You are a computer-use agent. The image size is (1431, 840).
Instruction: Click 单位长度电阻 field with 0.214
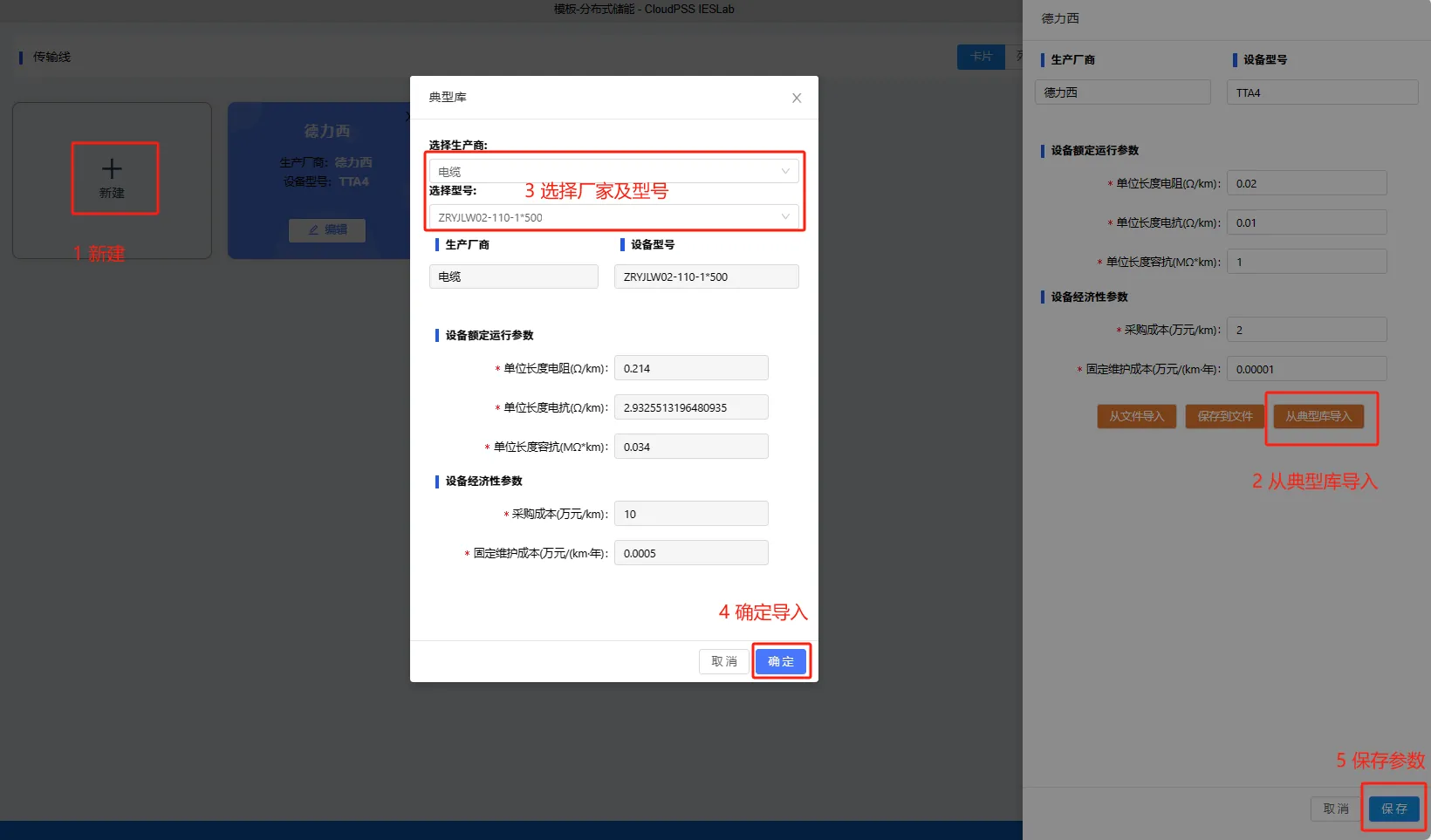(x=691, y=368)
